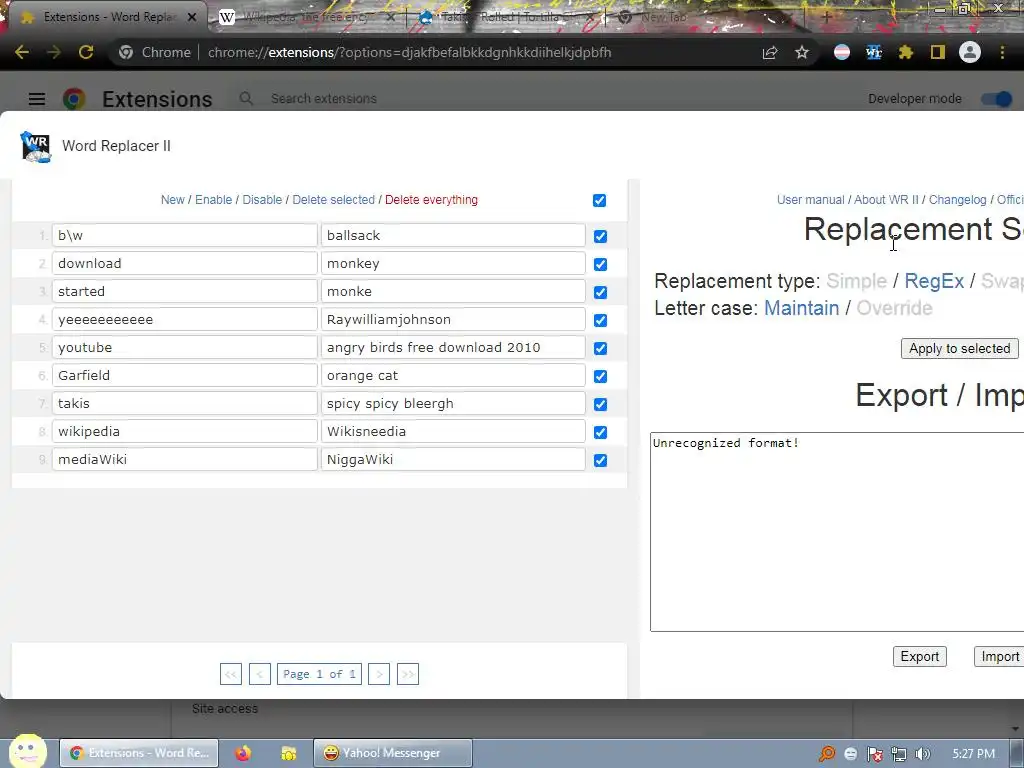Open Chrome's three-dot menu

coord(1002,52)
